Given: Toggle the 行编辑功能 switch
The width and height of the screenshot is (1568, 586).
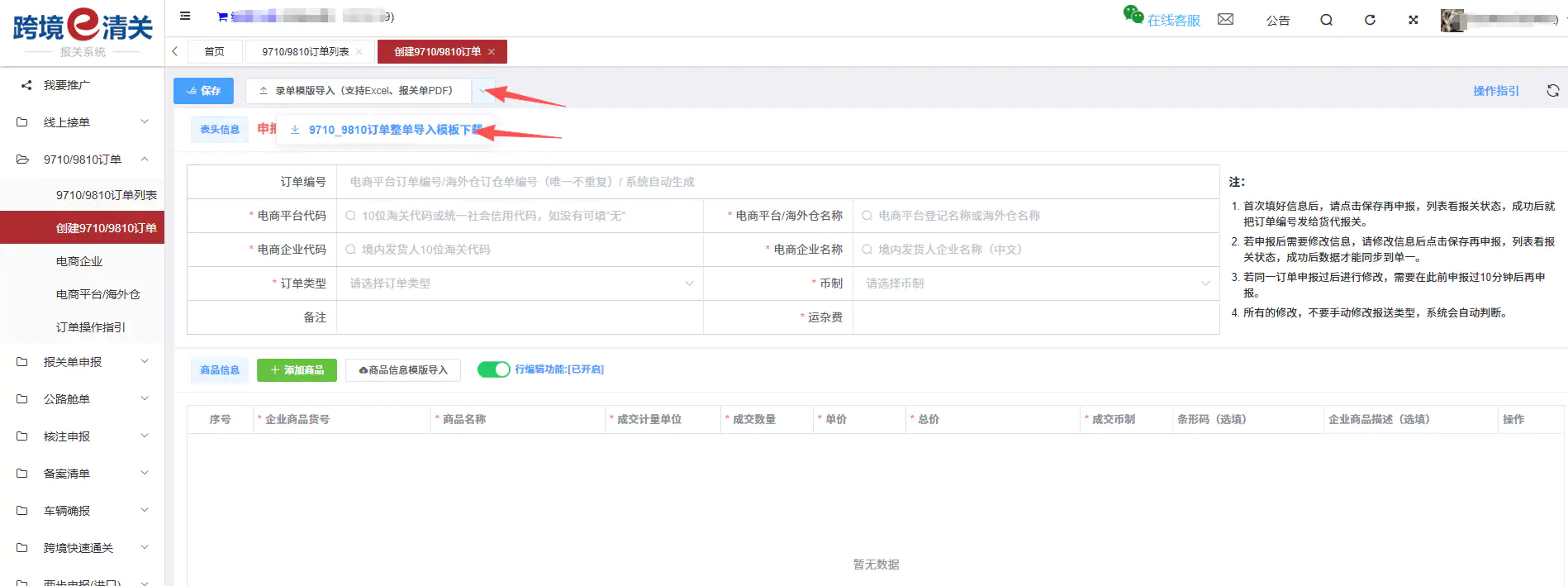Looking at the screenshot, I should [x=494, y=369].
